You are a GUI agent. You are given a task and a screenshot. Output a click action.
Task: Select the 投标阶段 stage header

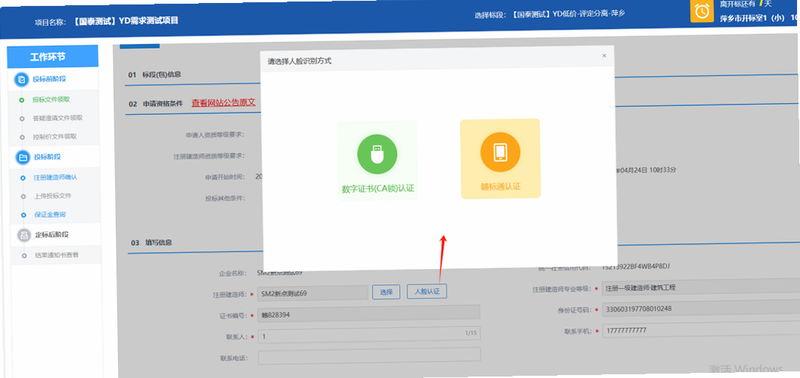[x=47, y=157]
